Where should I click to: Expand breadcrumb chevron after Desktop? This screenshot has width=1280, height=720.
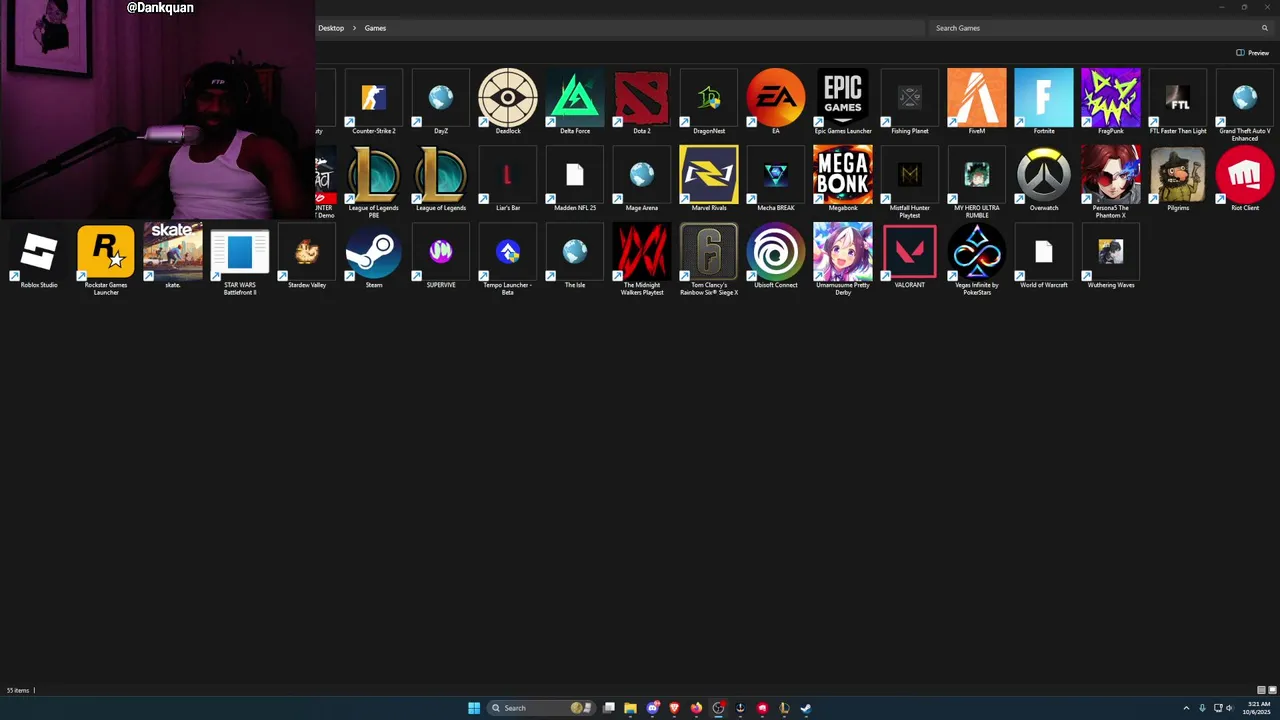(354, 28)
